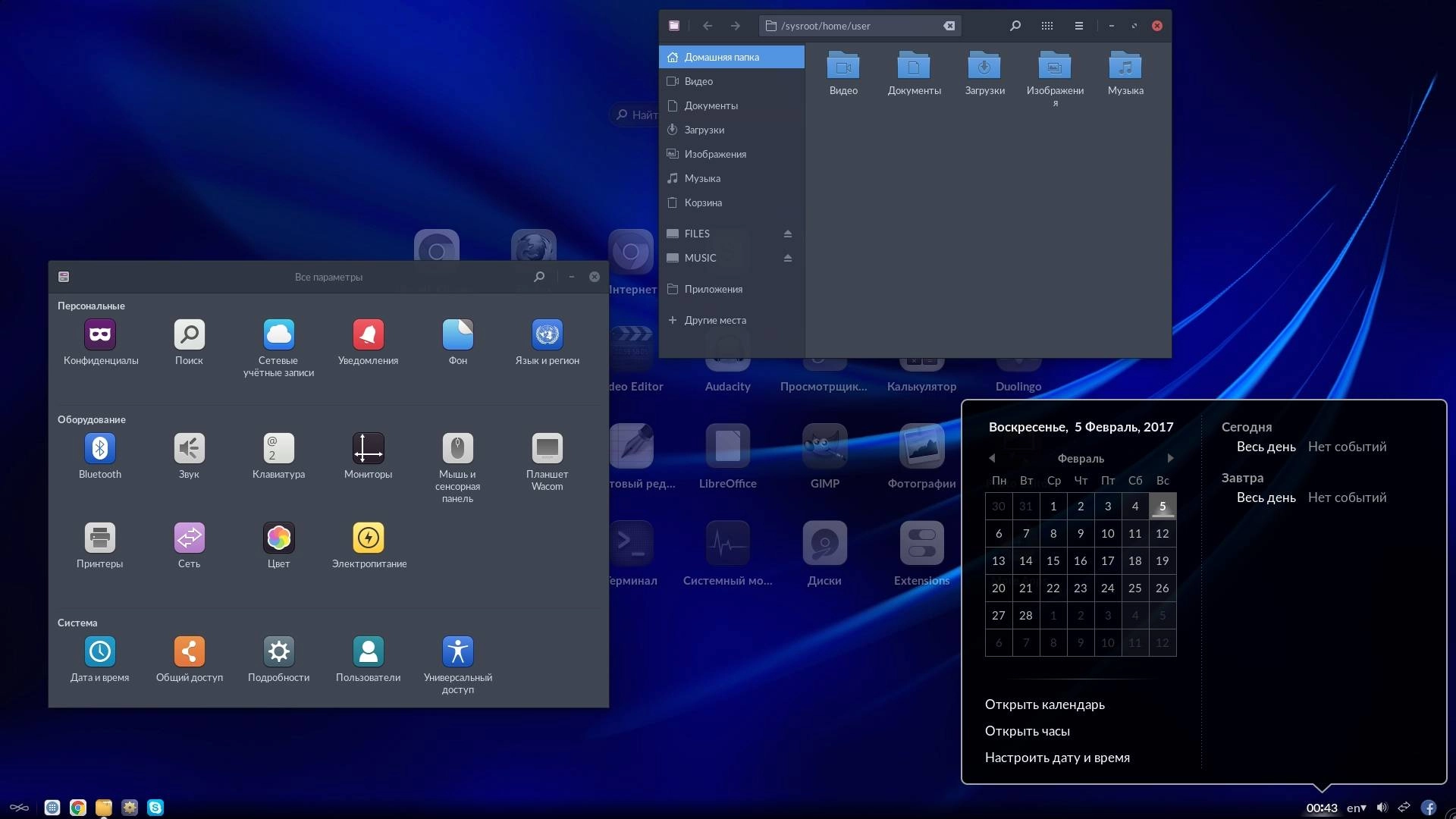
Task: Open Общий доступ sharing settings
Action: coord(189,651)
